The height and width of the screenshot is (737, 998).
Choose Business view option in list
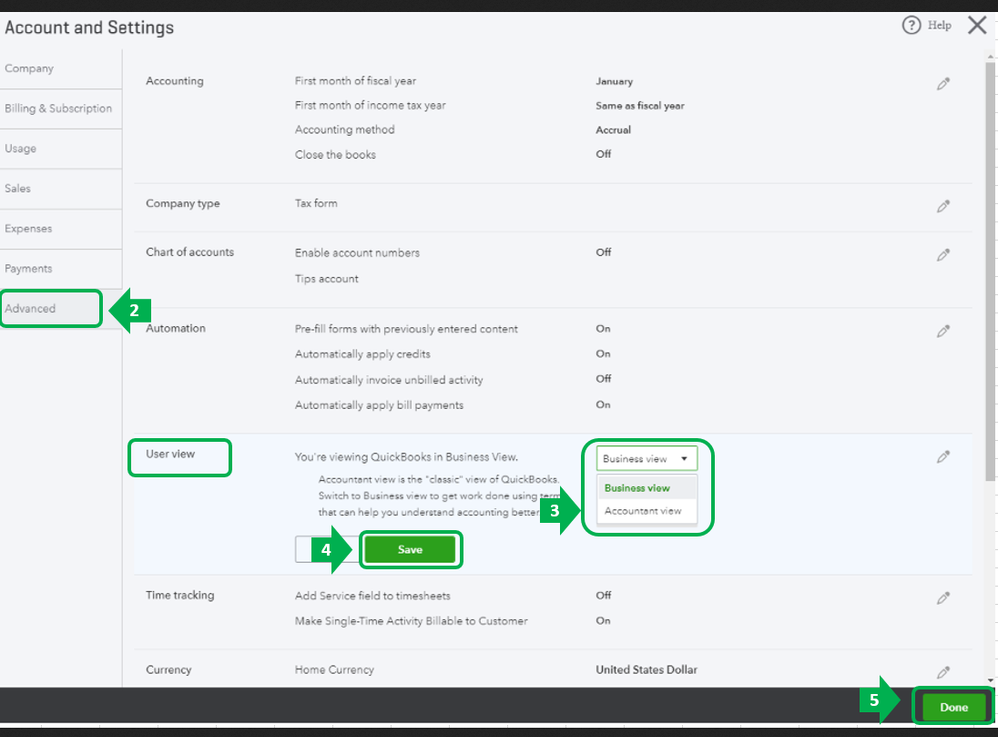point(647,488)
